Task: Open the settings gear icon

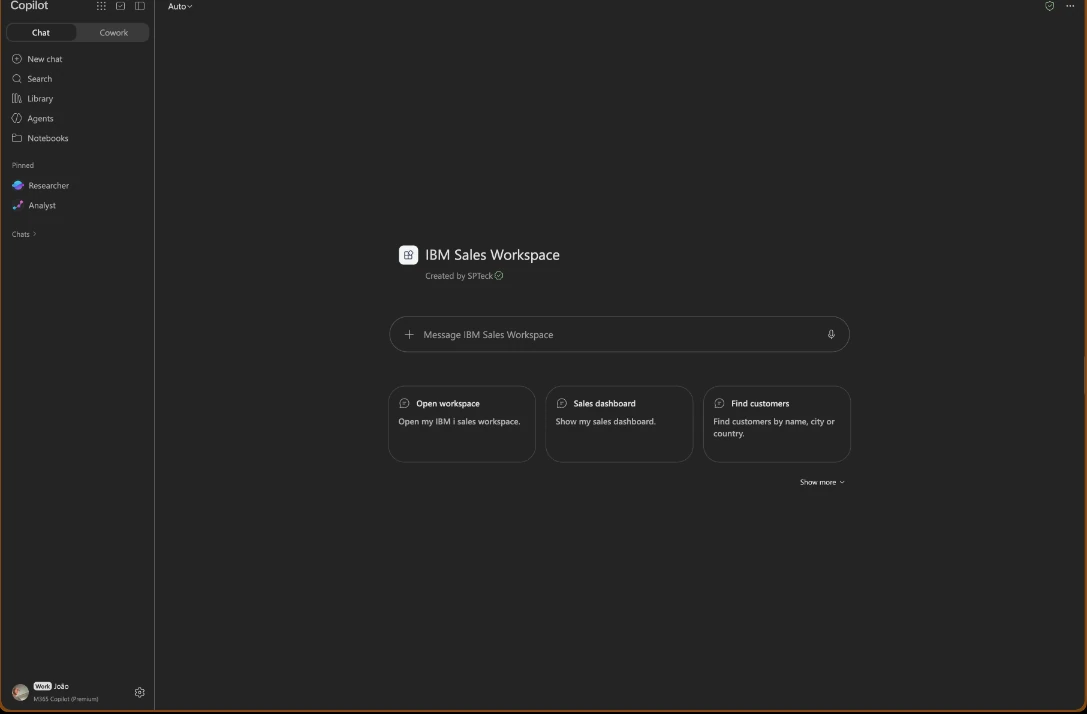Action: pos(139,693)
